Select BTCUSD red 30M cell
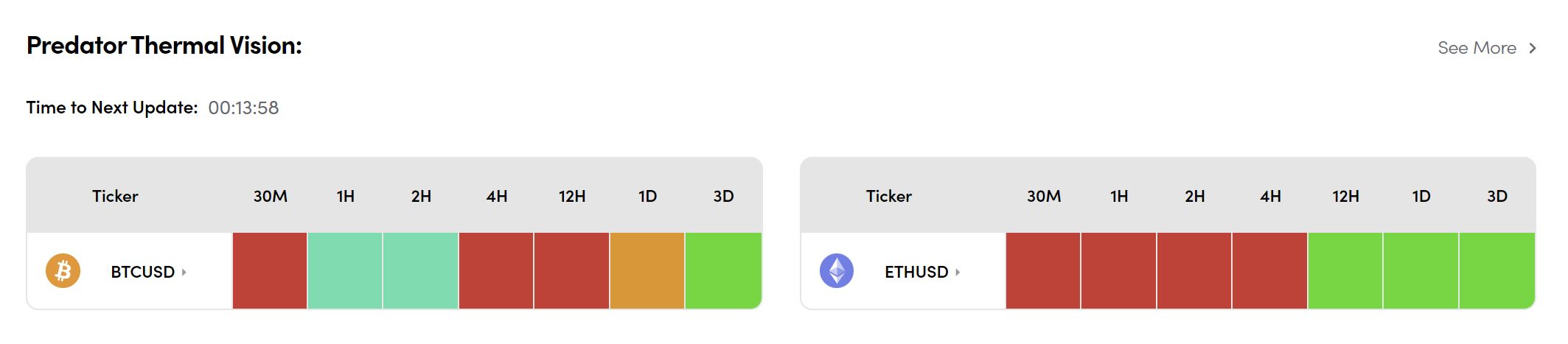The height and width of the screenshot is (344, 1568). [270, 270]
